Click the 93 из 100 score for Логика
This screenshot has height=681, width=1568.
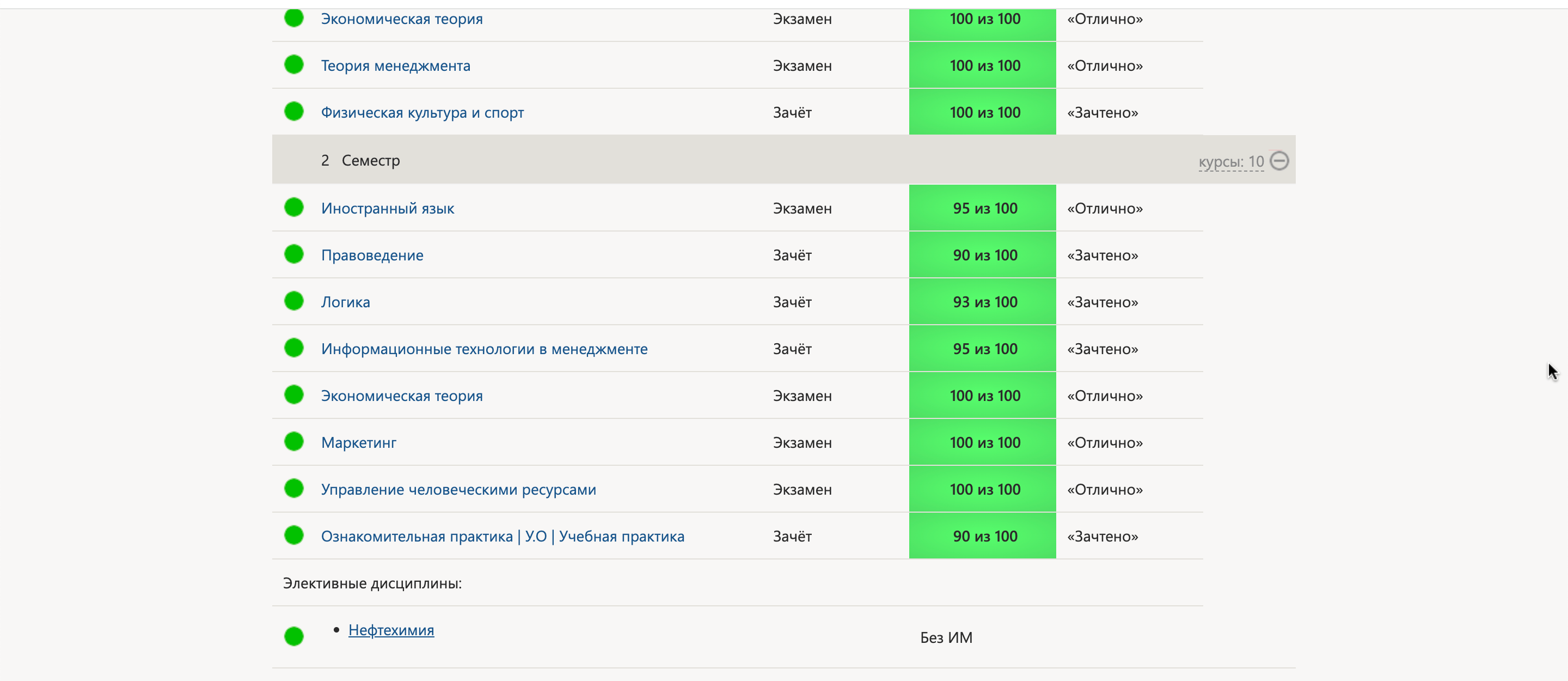pyautogui.click(x=984, y=302)
